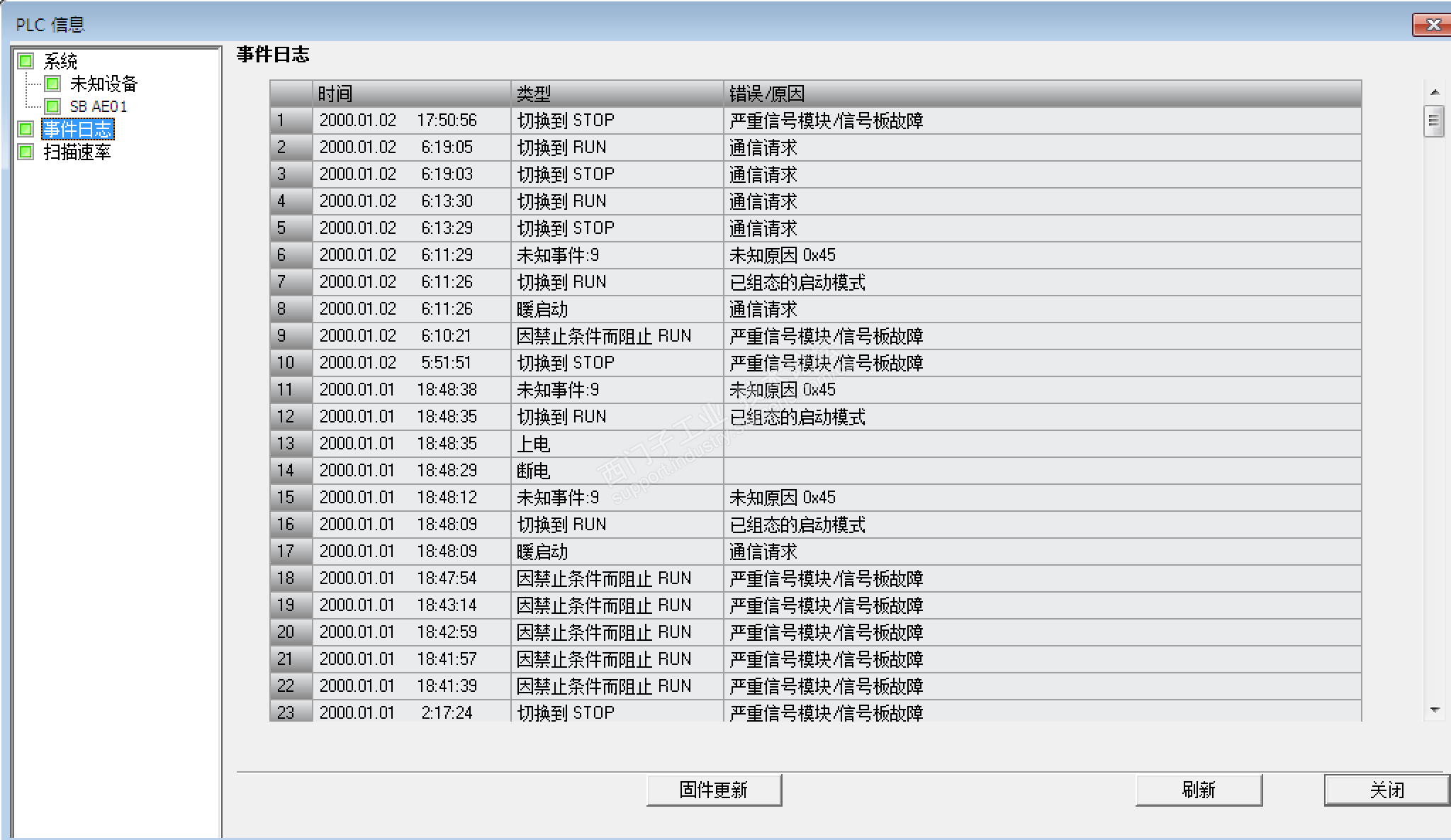Select 未知设备 in device tree
The image size is (1451, 840).
pyautogui.click(x=103, y=84)
